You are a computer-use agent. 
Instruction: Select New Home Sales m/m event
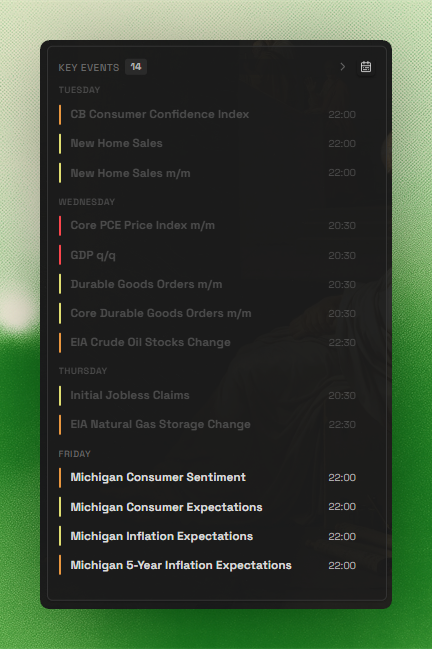tap(208, 173)
